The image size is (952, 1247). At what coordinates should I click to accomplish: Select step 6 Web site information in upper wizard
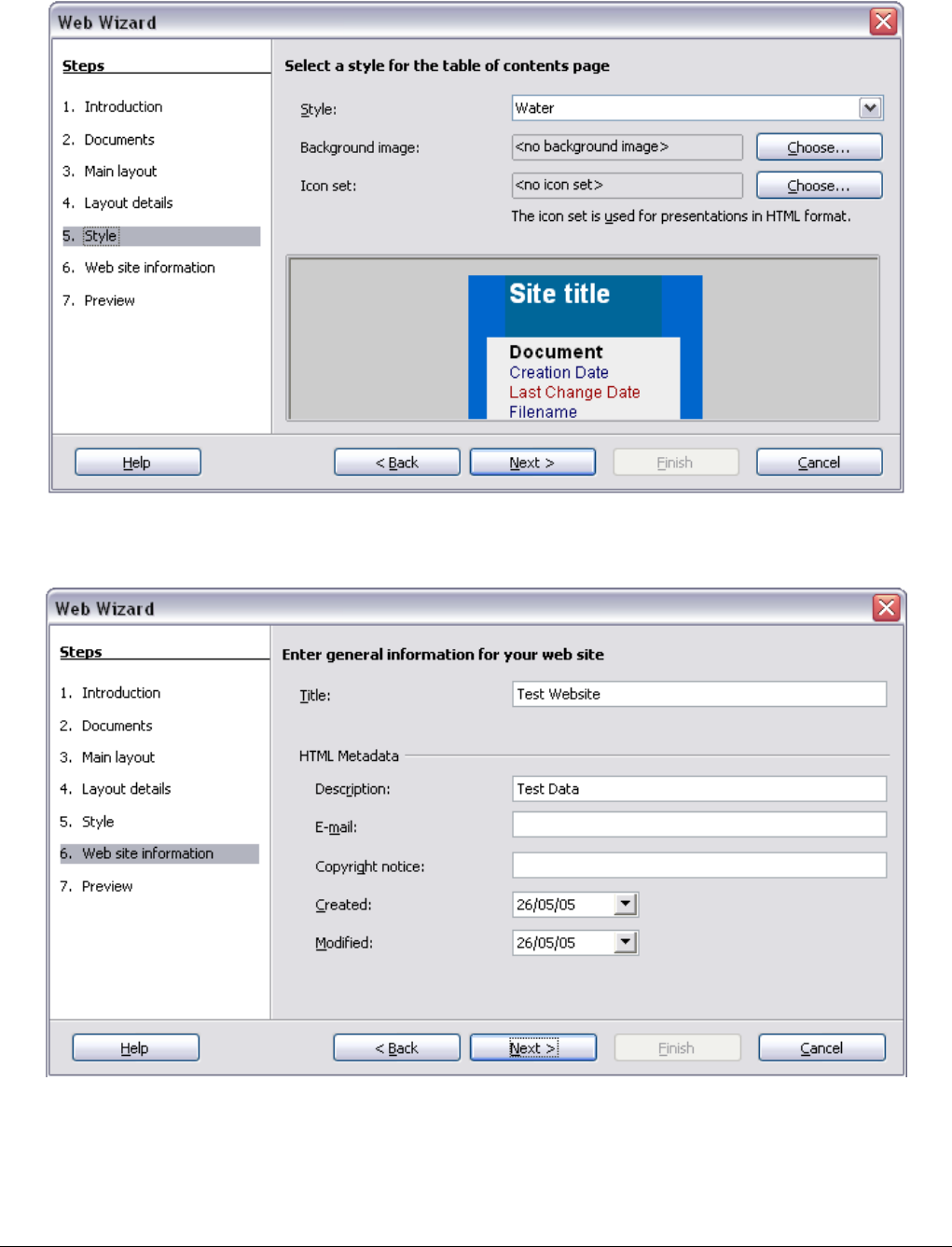[x=138, y=267]
